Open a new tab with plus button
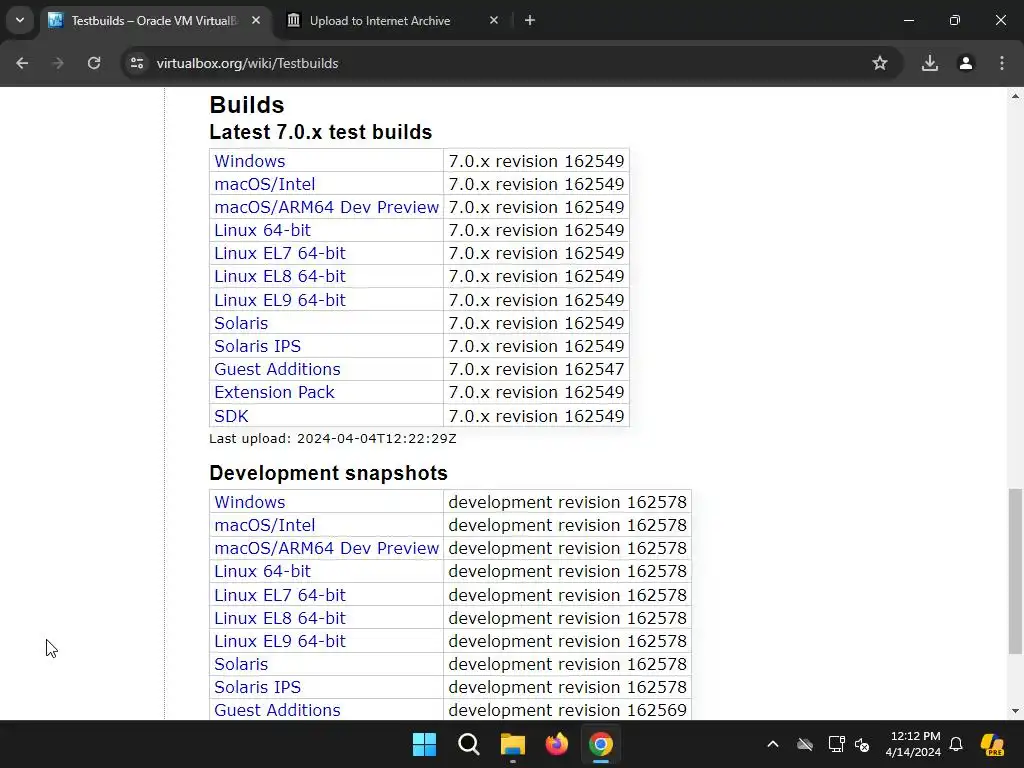The image size is (1024, 768). [x=530, y=21]
